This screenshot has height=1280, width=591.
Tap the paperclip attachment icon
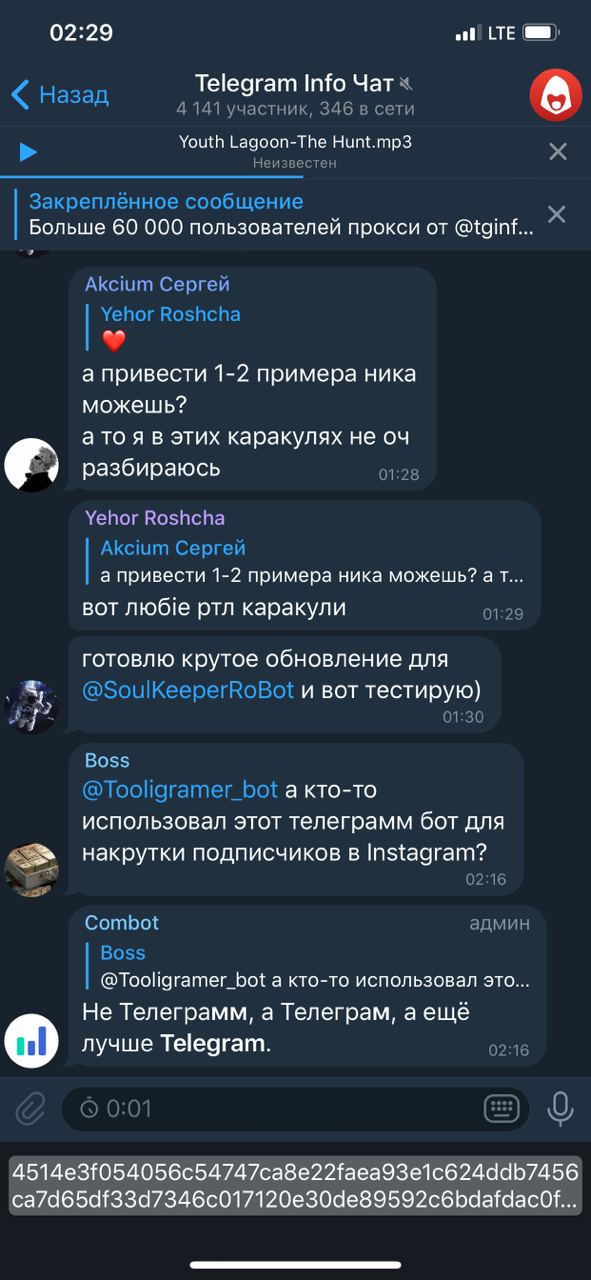(x=30, y=1108)
